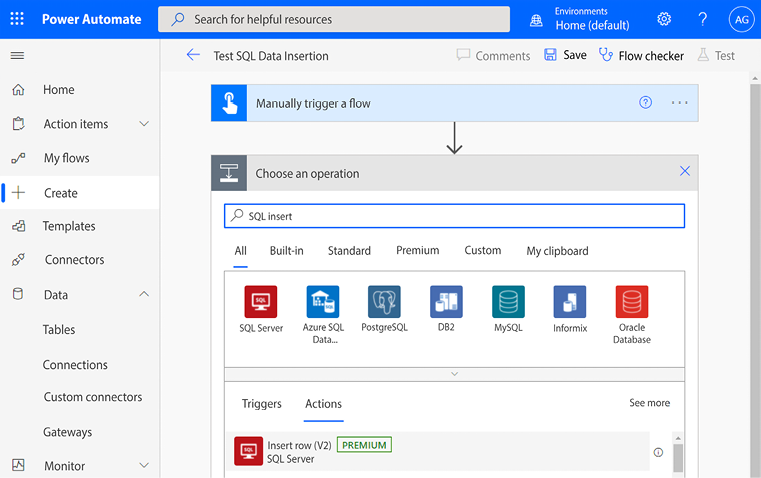
Task: Click the flow title Test SQL Data Insertion
Action: click(271, 56)
